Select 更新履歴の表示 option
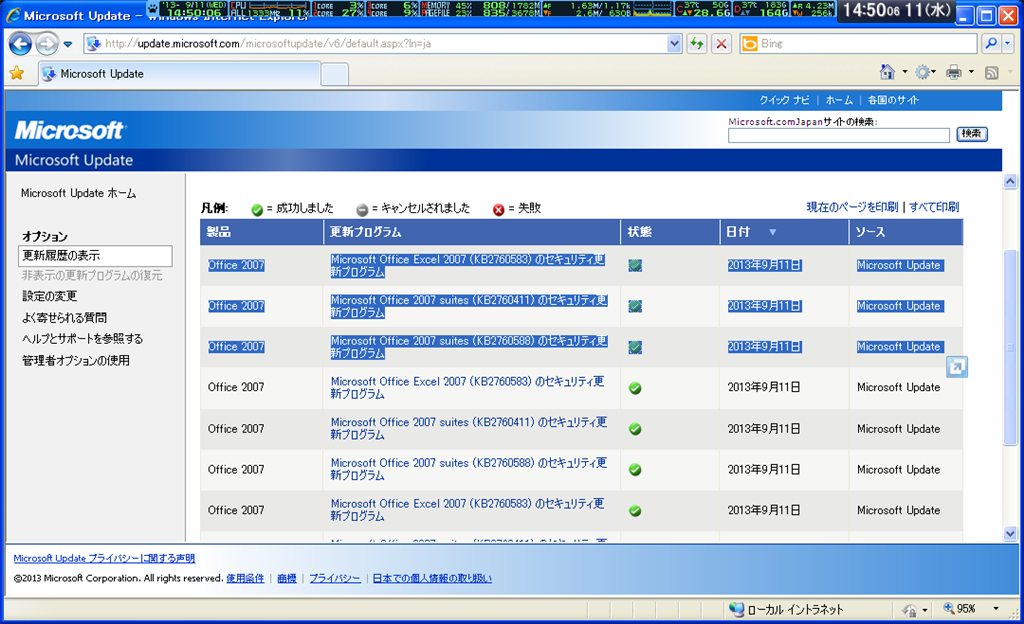The width and height of the screenshot is (1024, 624). (x=95, y=255)
